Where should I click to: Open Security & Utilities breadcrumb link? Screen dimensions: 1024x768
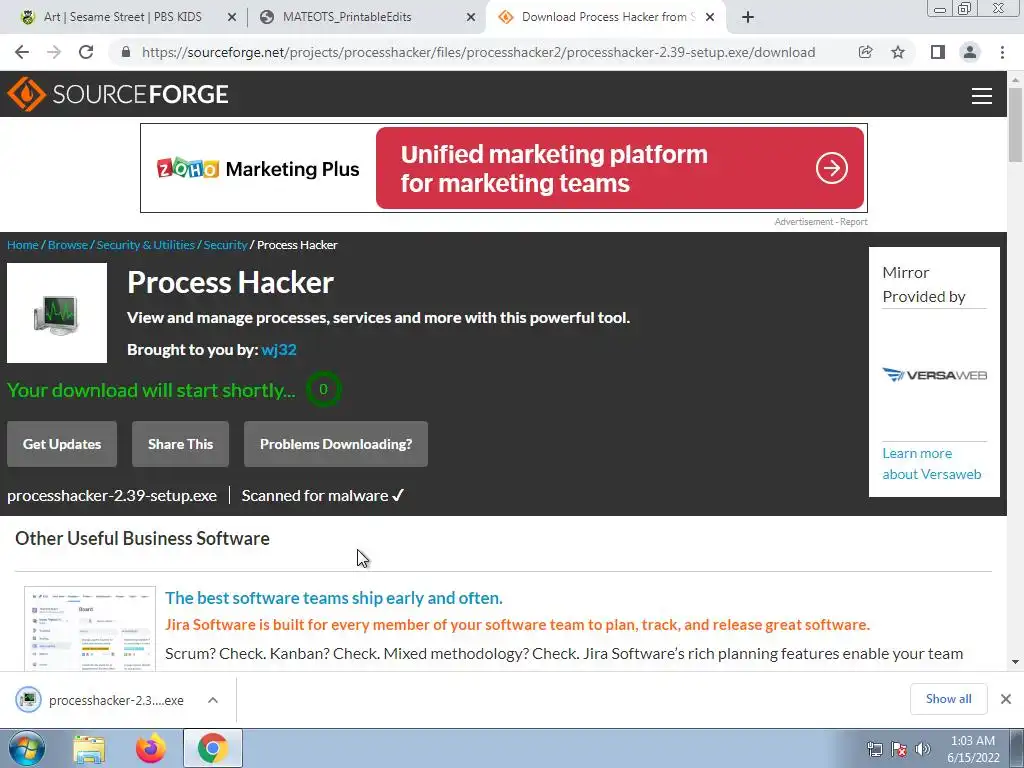(146, 245)
